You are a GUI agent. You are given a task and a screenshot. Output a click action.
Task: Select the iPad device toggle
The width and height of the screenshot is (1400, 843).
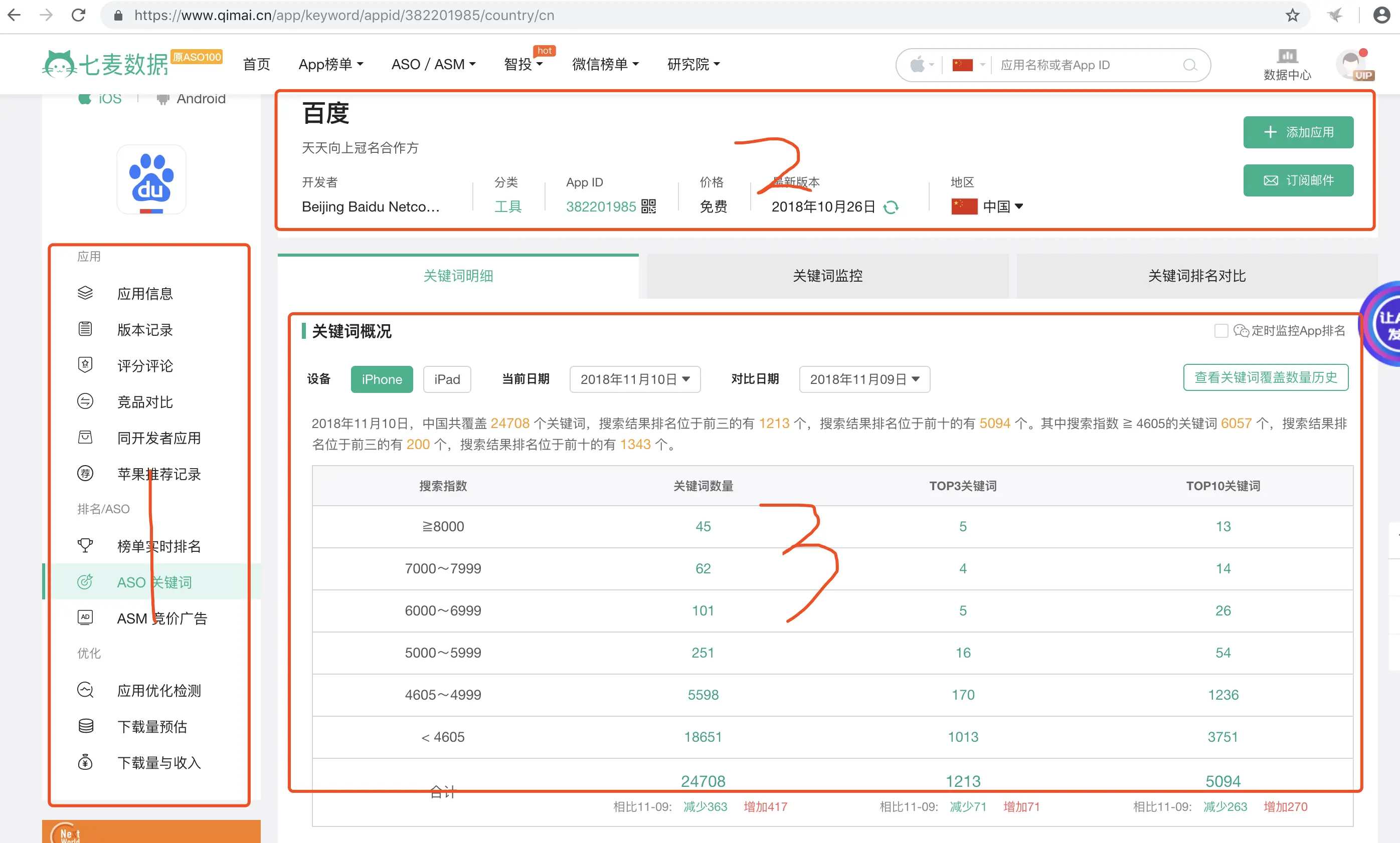tap(447, 379)
